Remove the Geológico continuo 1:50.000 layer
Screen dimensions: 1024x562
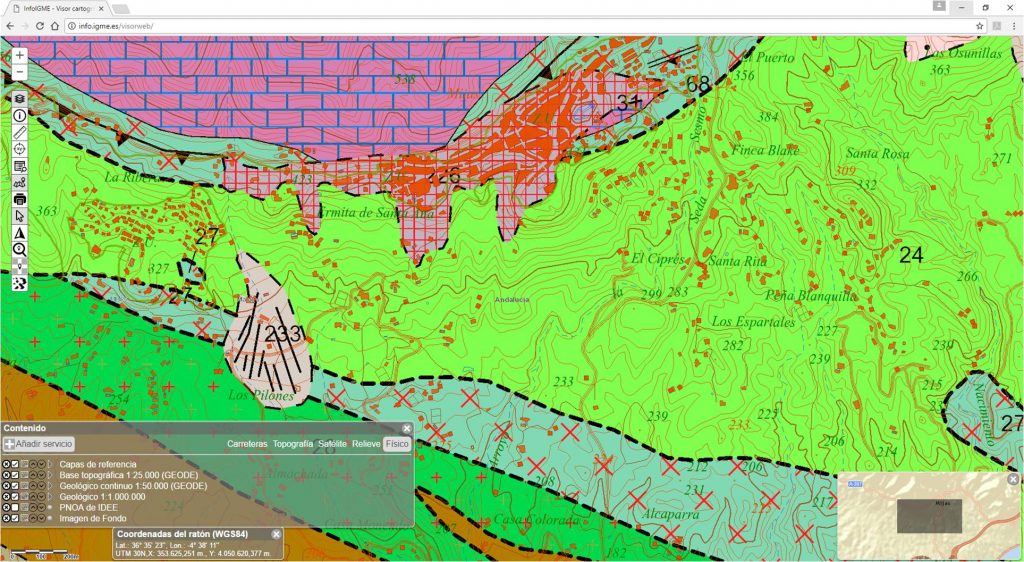[7, 486]
